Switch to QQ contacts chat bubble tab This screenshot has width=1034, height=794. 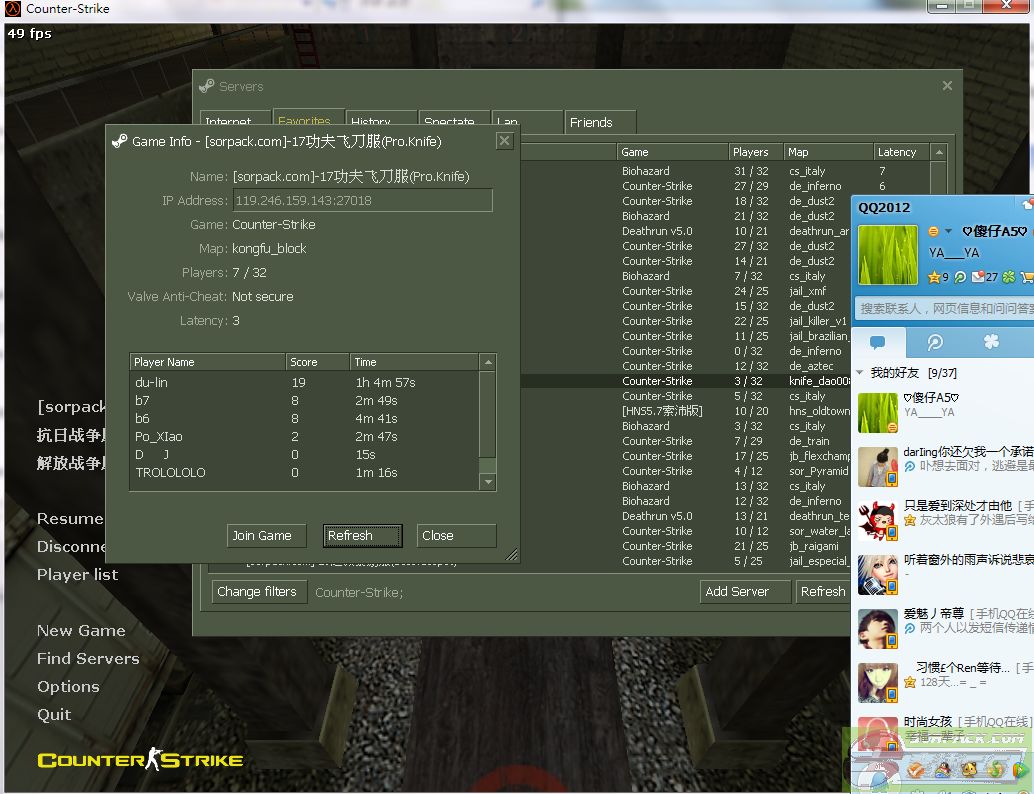tap(878, 342)
